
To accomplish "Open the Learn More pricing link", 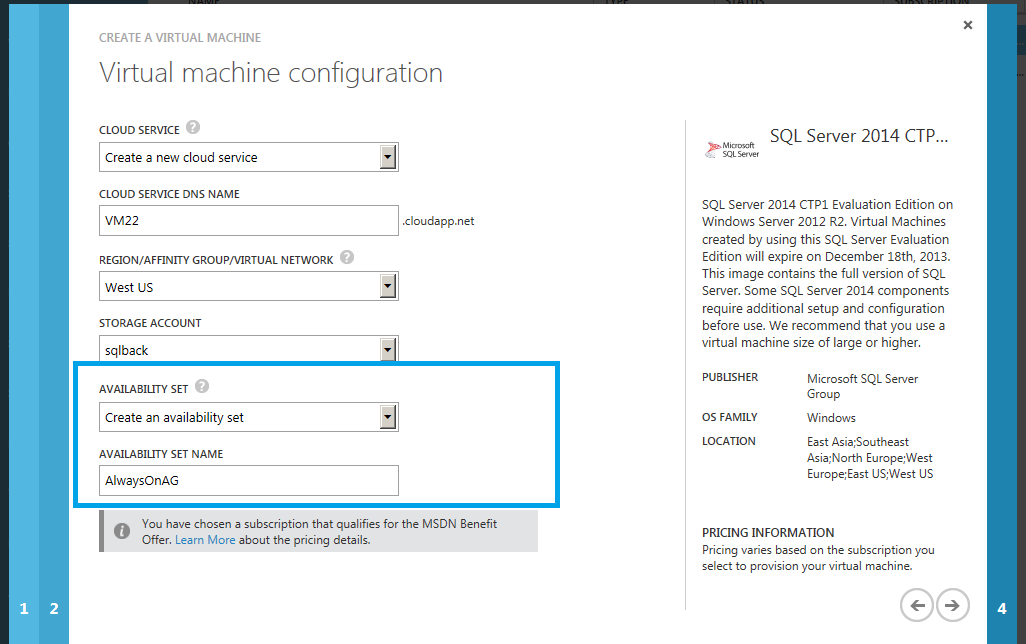I will [x=205, y=540].
